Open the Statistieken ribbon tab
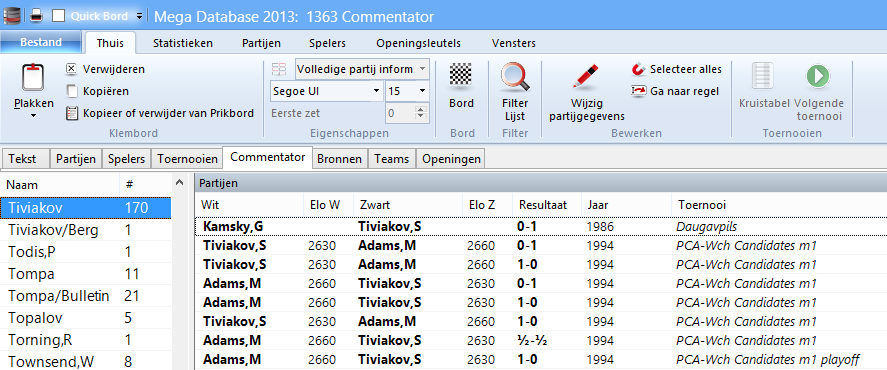Screen dimensions: 887x370 pyautogui.click(x=183, y=43)
